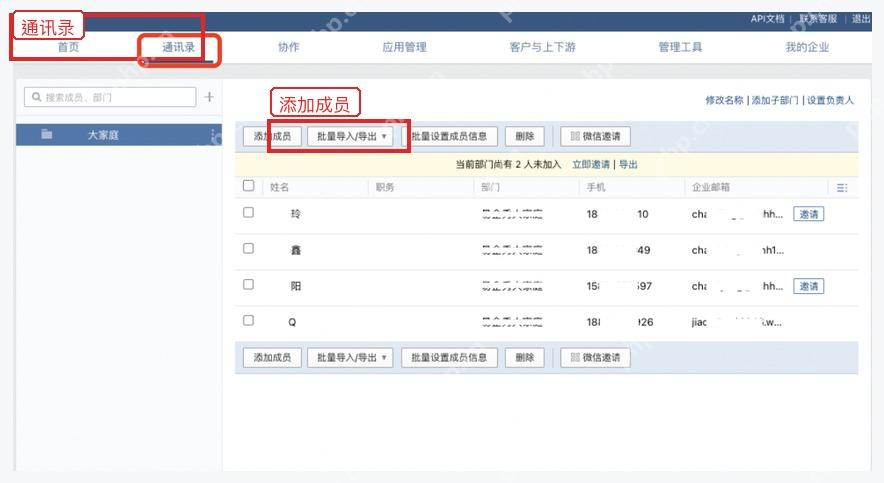Click the 职务 column header

point(385,187)
